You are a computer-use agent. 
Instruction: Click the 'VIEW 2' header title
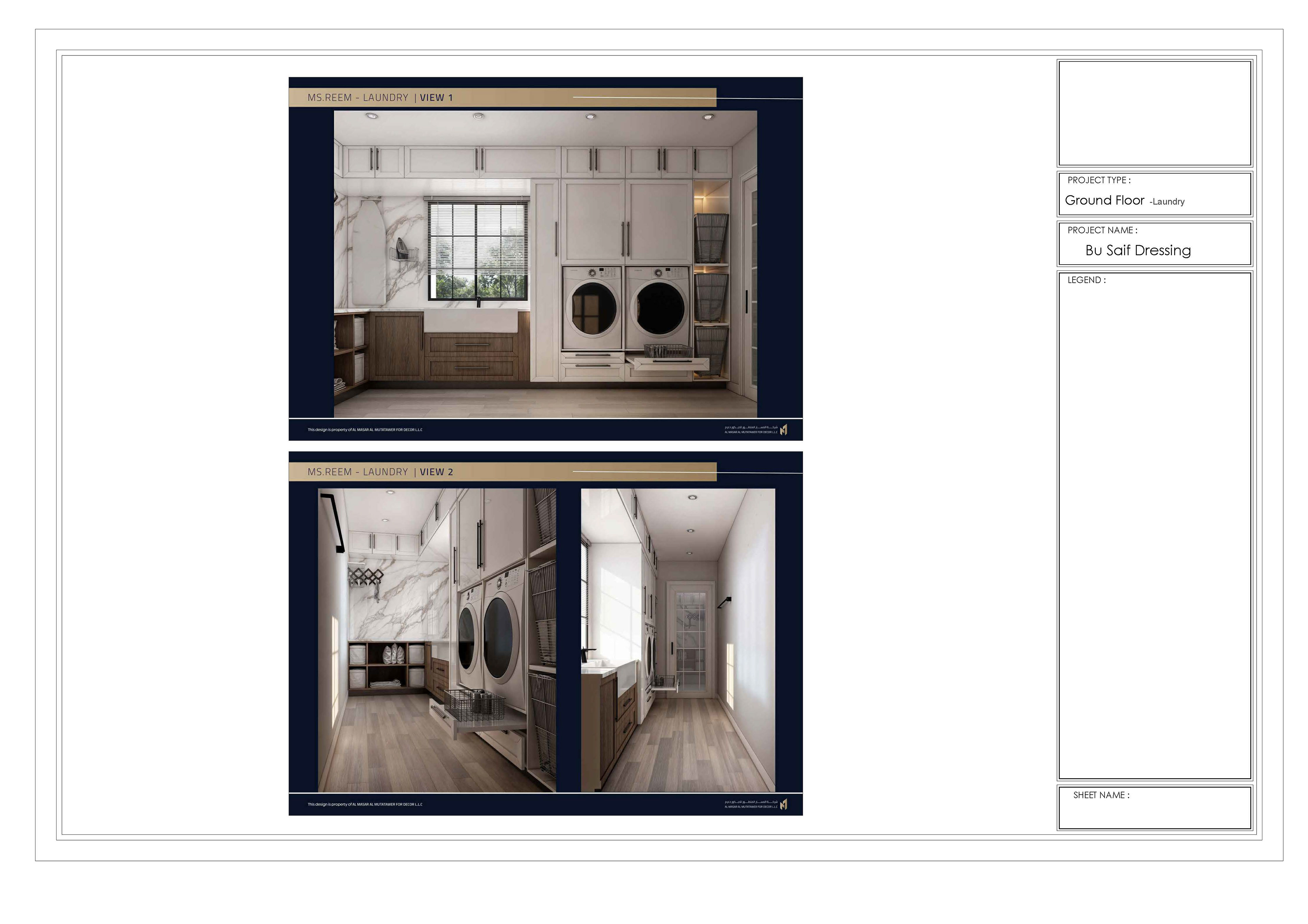[436, 472]
